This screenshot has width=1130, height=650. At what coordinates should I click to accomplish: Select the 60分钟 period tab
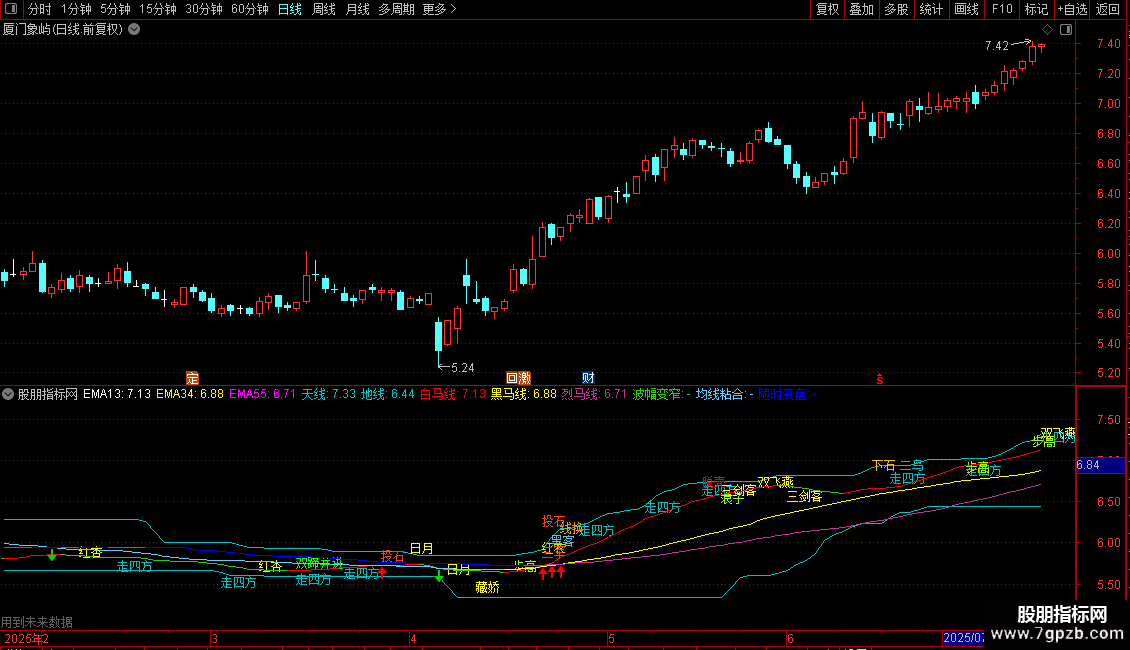coord(249,9)
